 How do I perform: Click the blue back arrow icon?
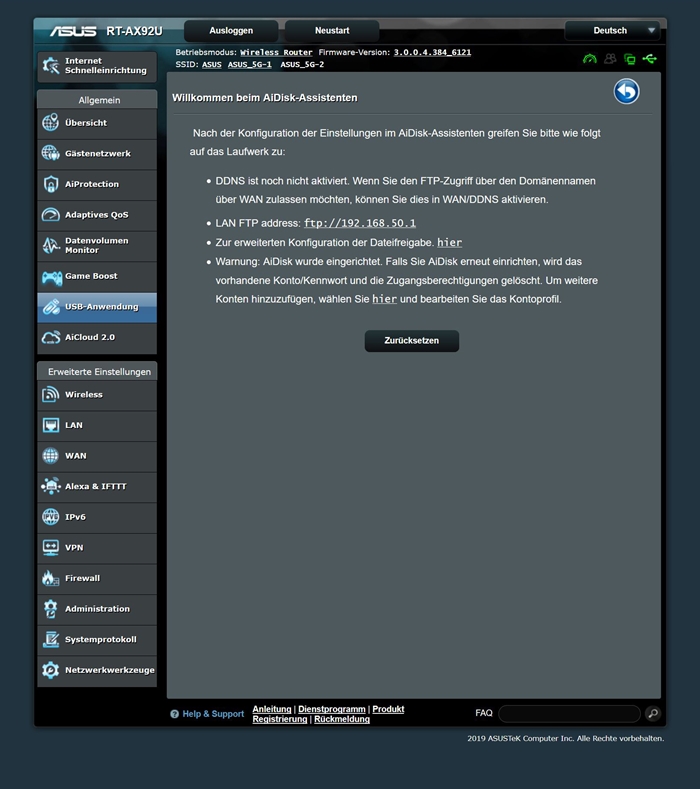(x=626, y=92)
